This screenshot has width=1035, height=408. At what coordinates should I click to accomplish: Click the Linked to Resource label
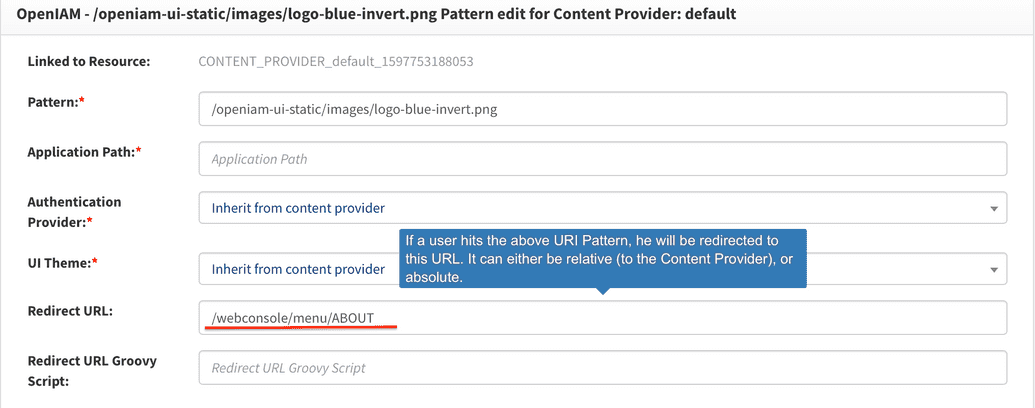tap(88, 61)
